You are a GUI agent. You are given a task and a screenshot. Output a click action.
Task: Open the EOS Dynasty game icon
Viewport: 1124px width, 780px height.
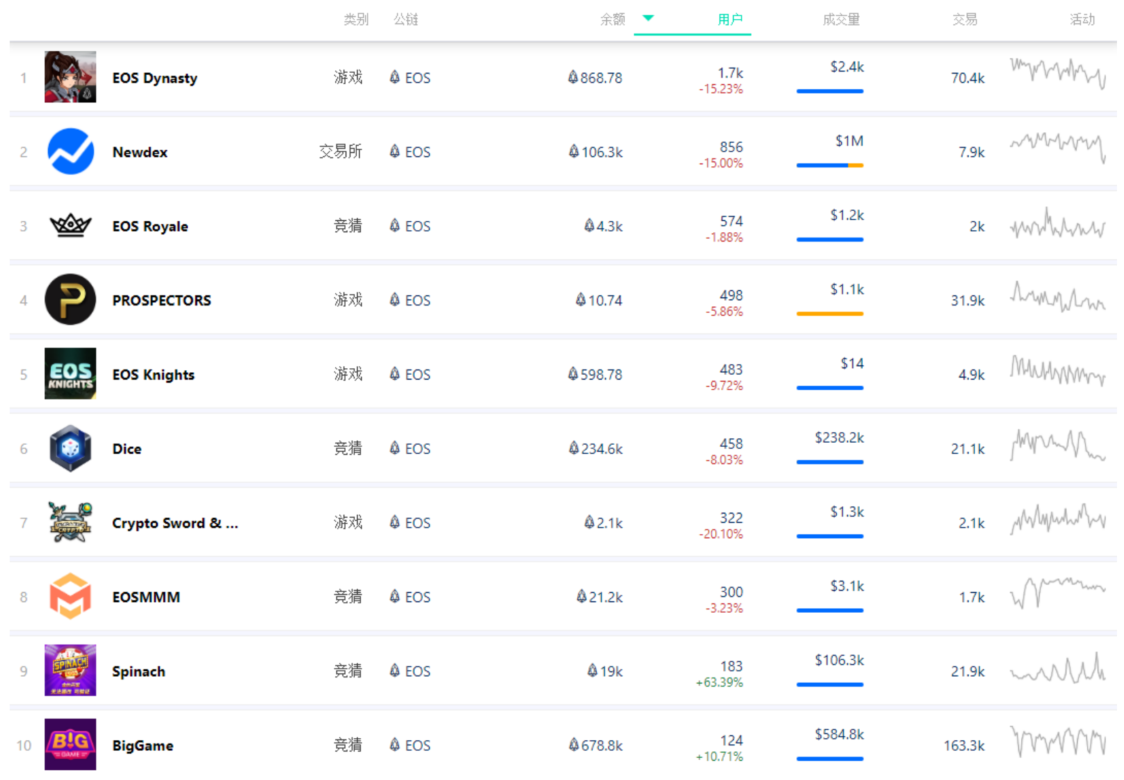pyautogui.click(x=70, y=77)
